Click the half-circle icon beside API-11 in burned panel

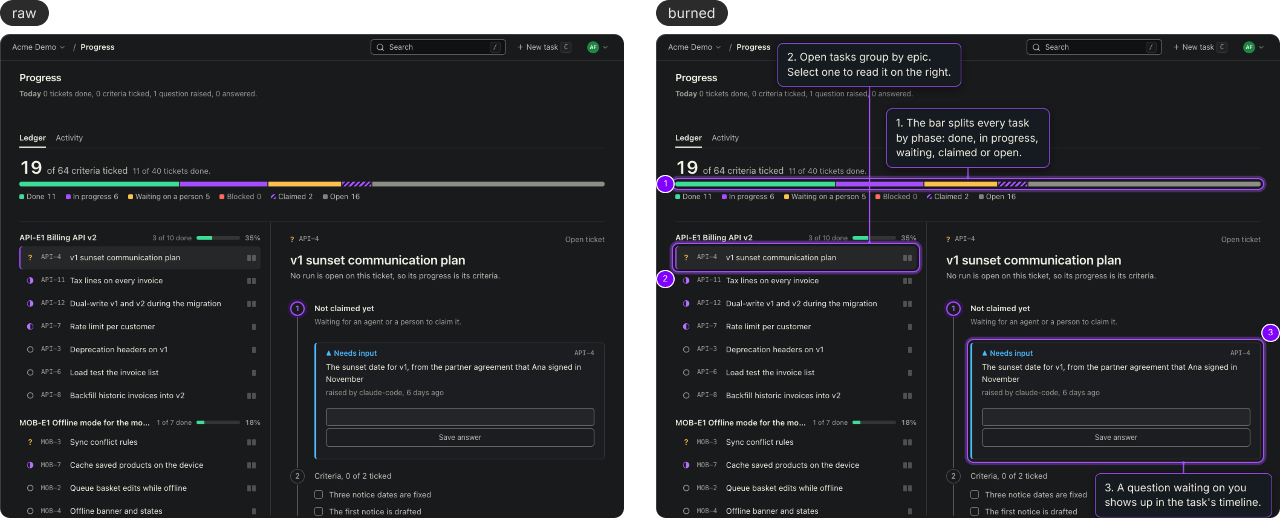[685, 281]
